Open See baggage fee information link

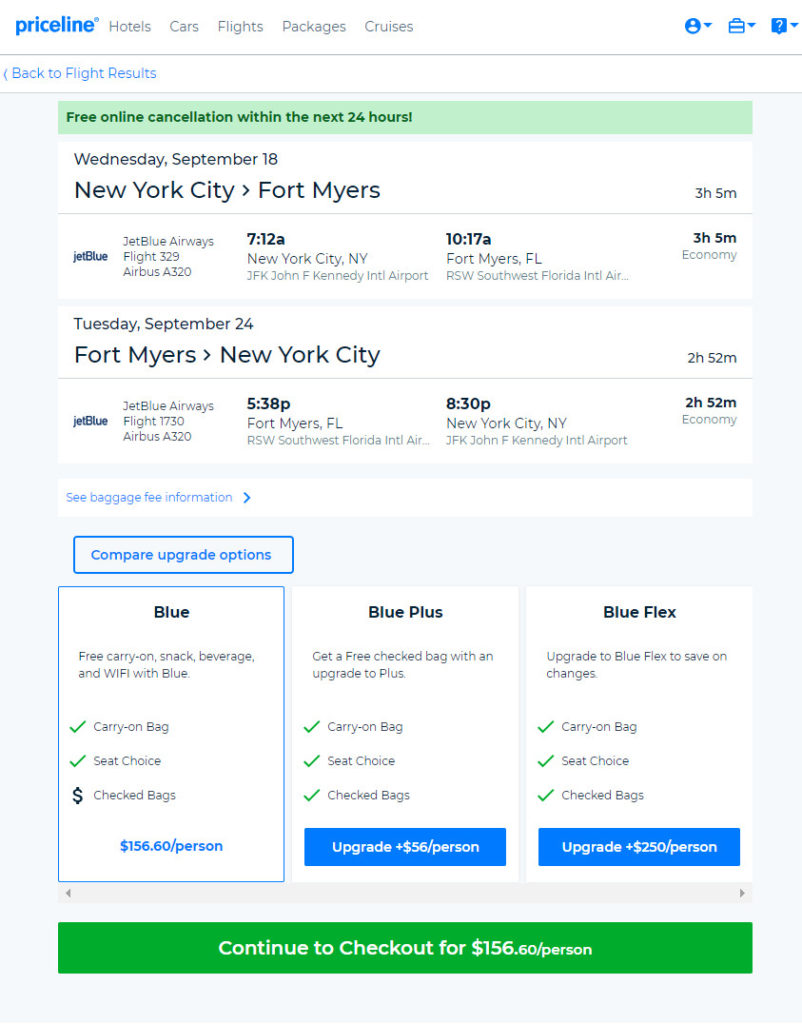(x=149, y=498)
